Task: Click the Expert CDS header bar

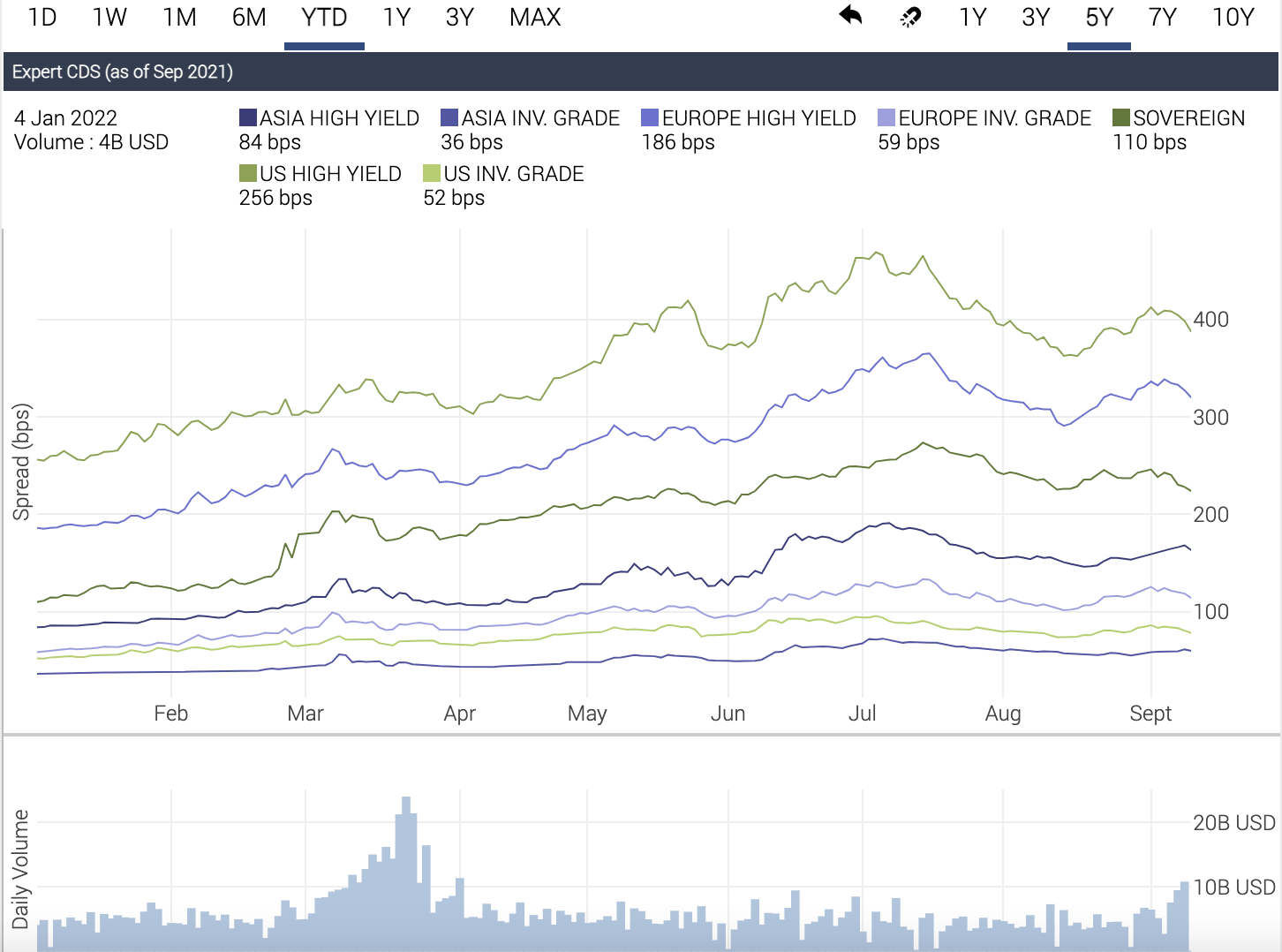Action: [x=641, y=72]
